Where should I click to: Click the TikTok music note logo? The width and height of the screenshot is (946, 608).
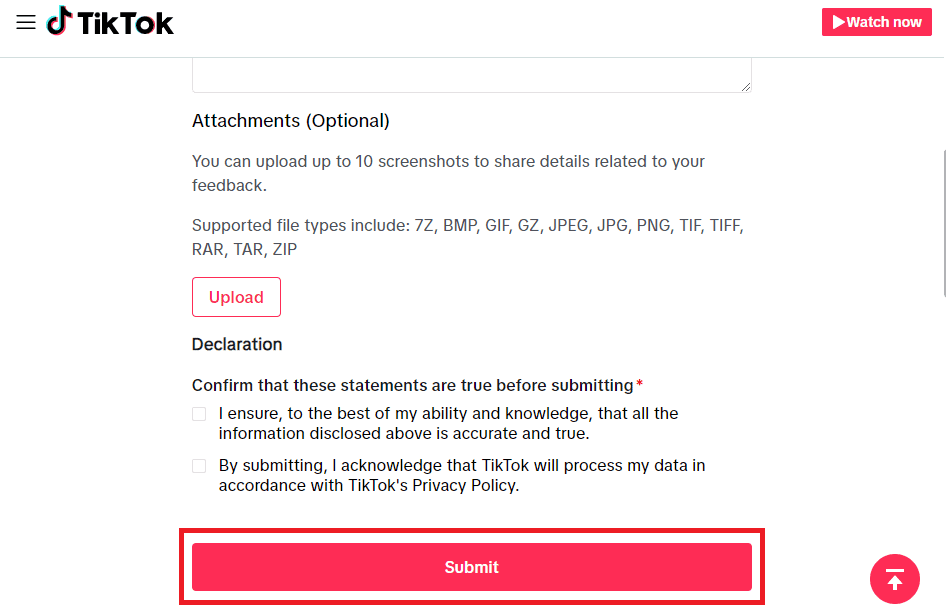[x=59, y=21]
